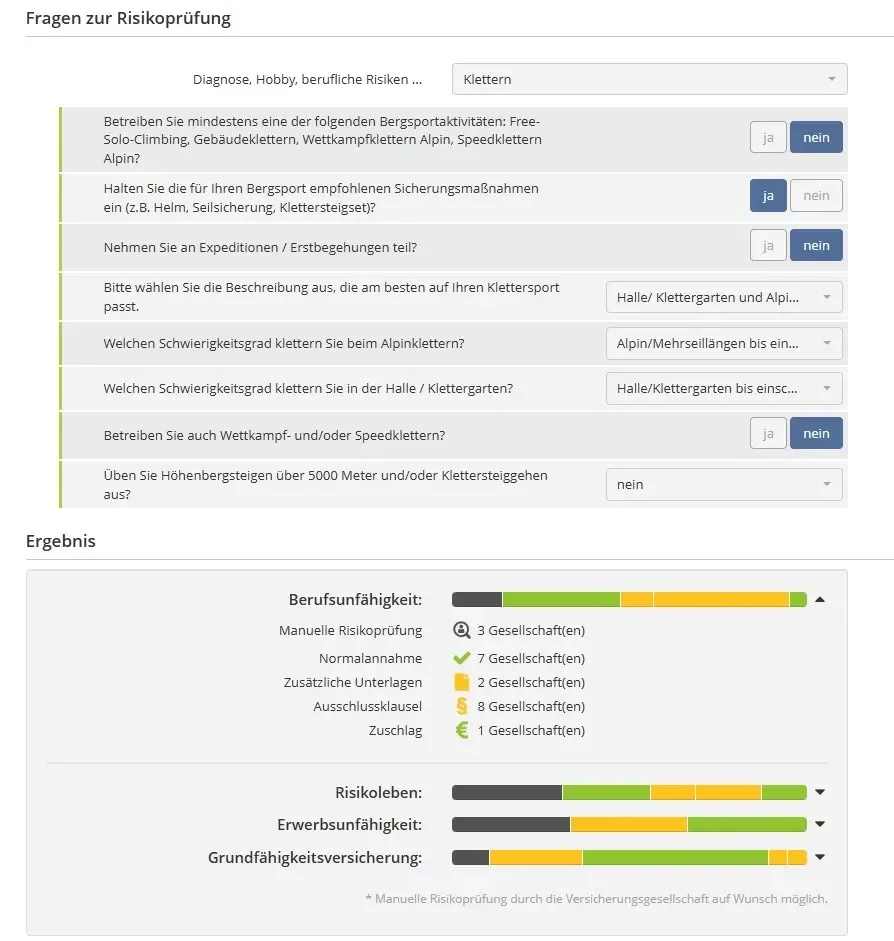Expand the Grundfähigkeitsversicherung result details
894x941 pixels.
pos(820,857)
